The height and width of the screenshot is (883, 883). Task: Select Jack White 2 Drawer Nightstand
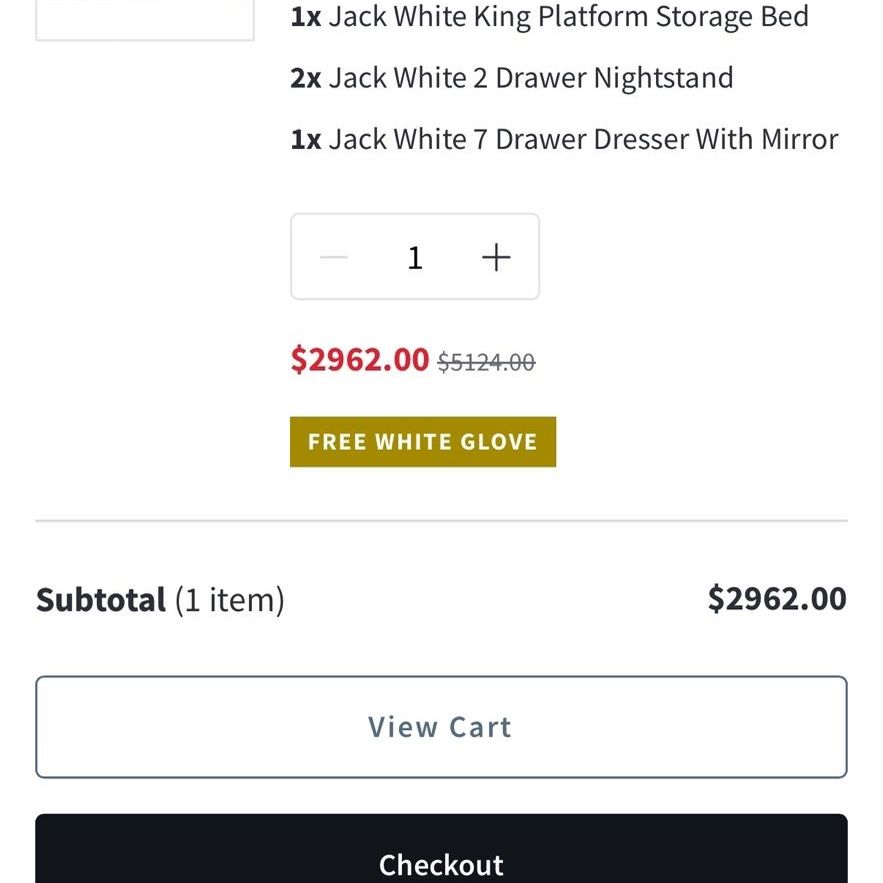pyautogui.click(x=531, y=78)
